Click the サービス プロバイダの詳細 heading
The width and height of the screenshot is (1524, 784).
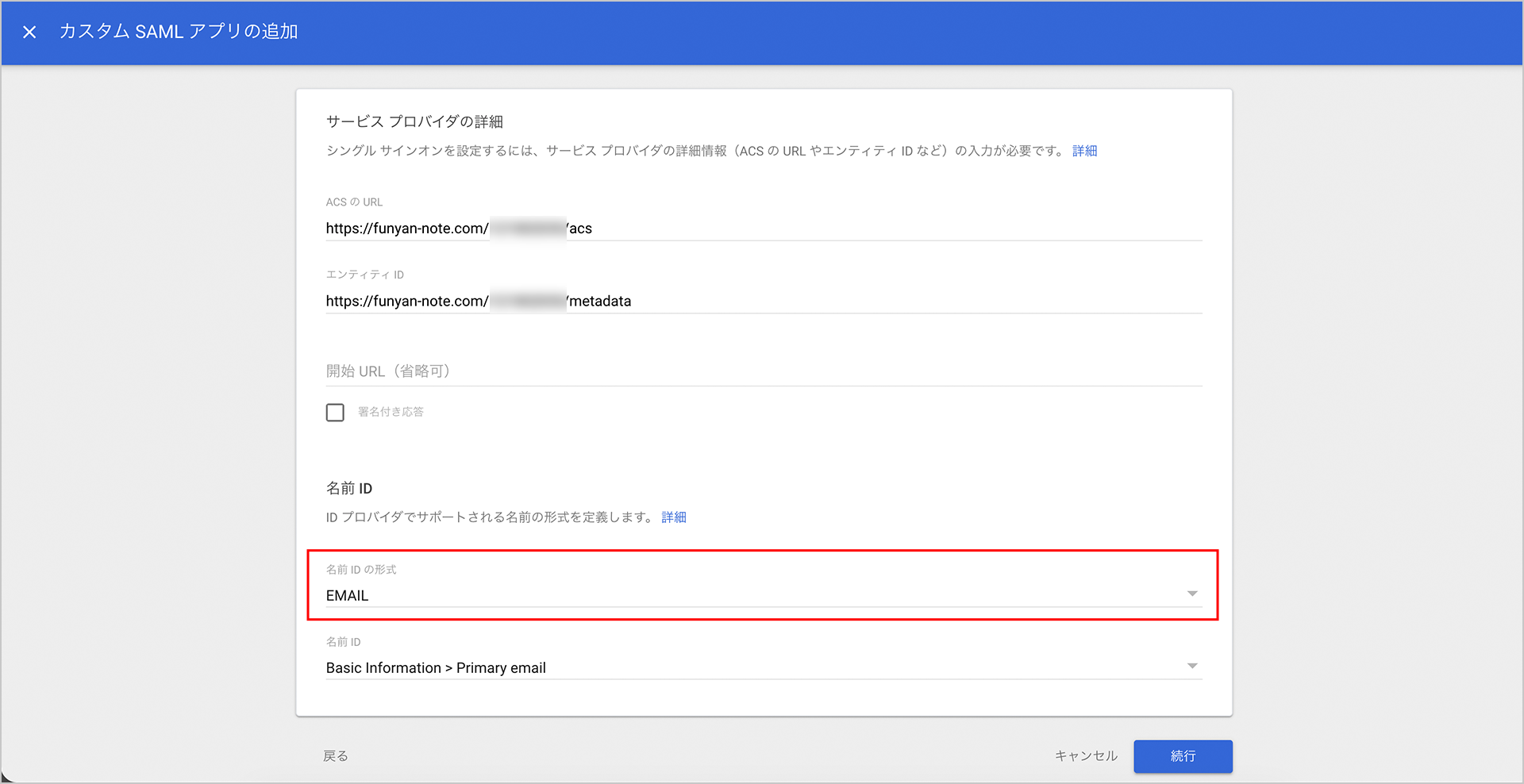click(414, 121)
